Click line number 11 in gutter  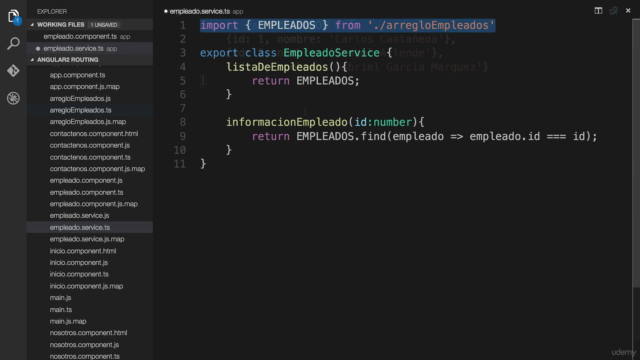tap(180, 164)
